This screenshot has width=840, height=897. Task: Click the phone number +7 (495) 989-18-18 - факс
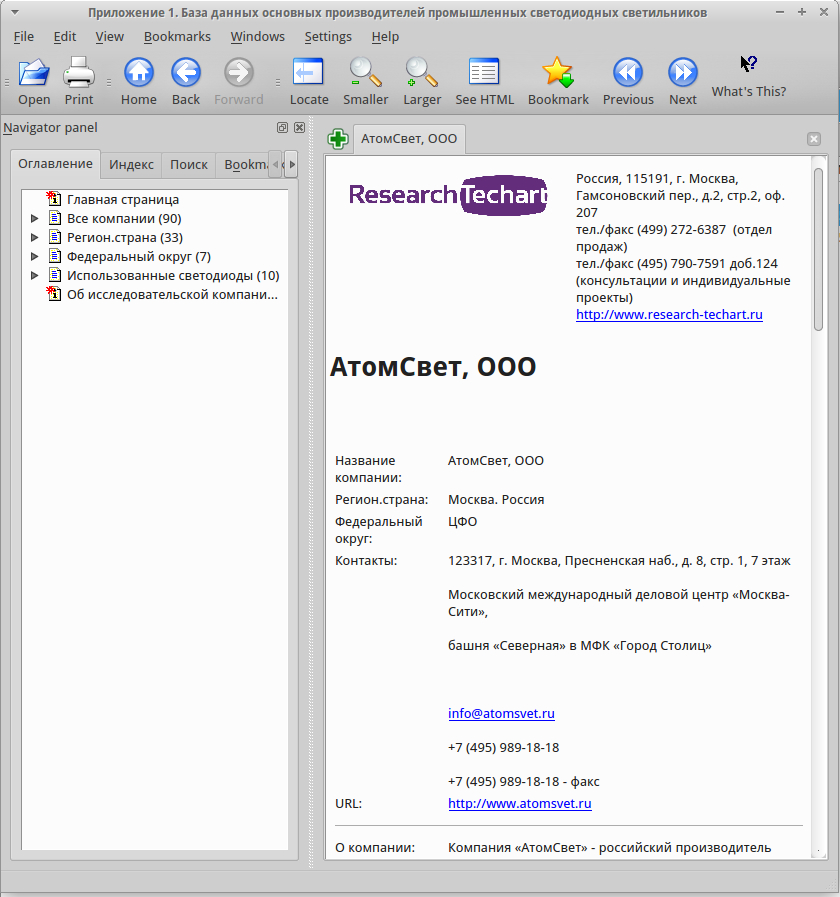pyautogui.click(x=524, y=781)
